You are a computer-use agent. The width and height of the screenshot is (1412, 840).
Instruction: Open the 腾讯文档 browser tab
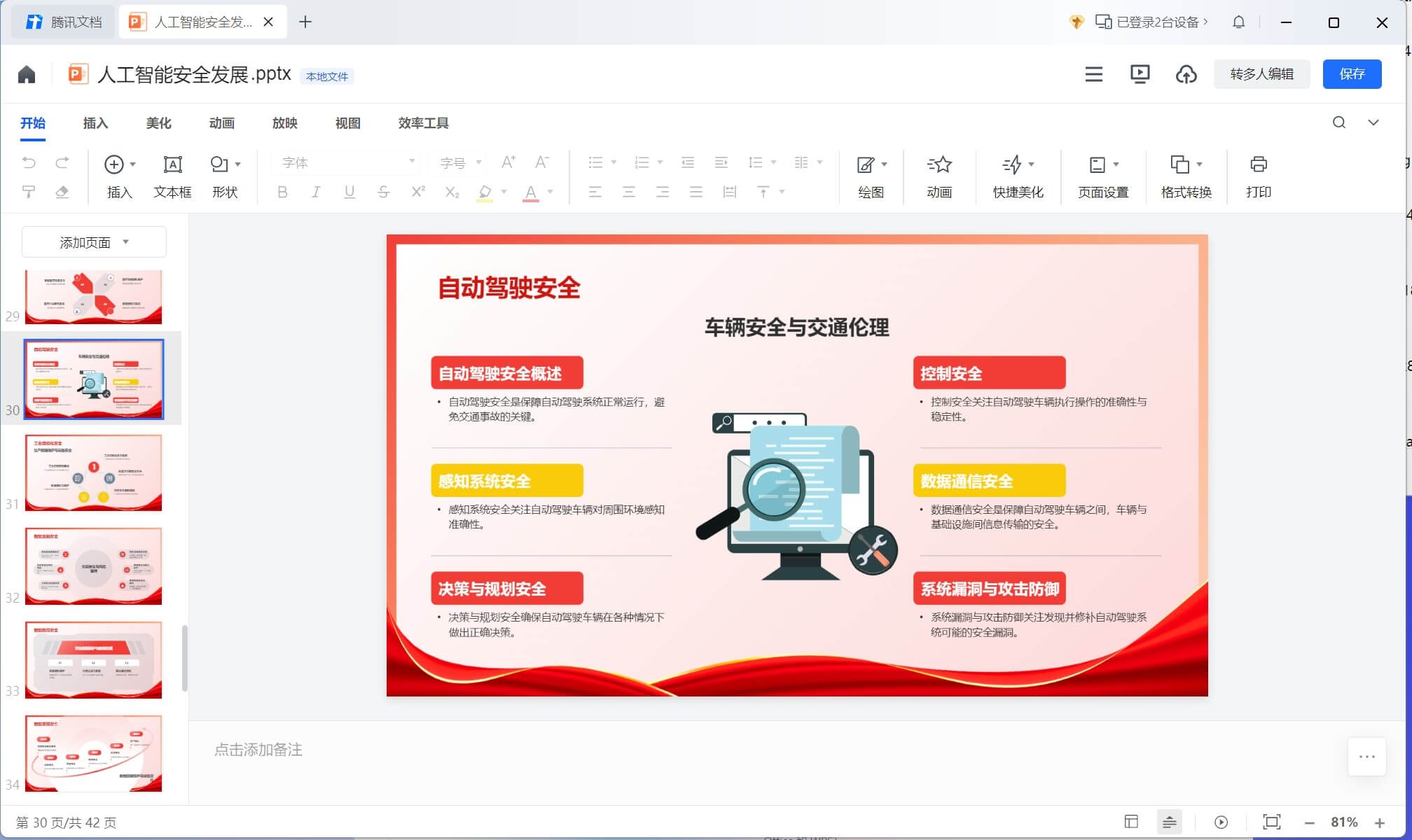[64, 22]
